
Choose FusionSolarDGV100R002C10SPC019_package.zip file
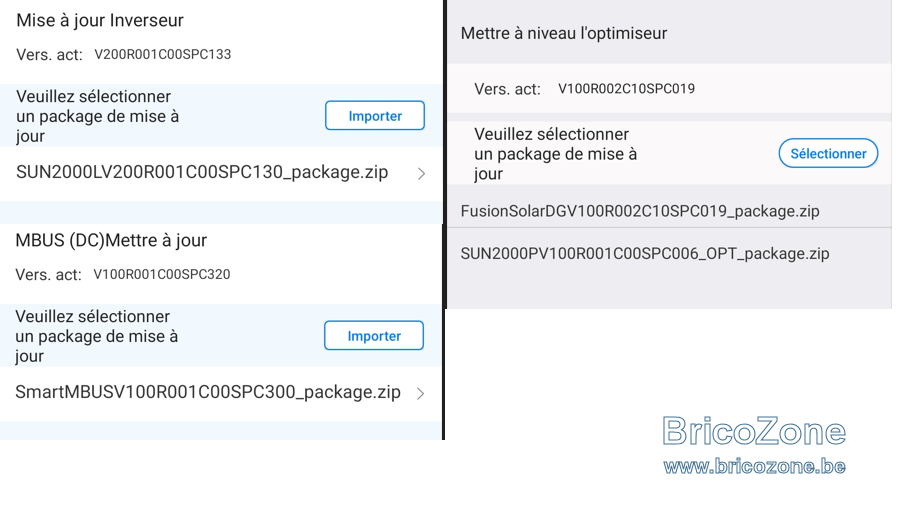[x=669, y=211]
